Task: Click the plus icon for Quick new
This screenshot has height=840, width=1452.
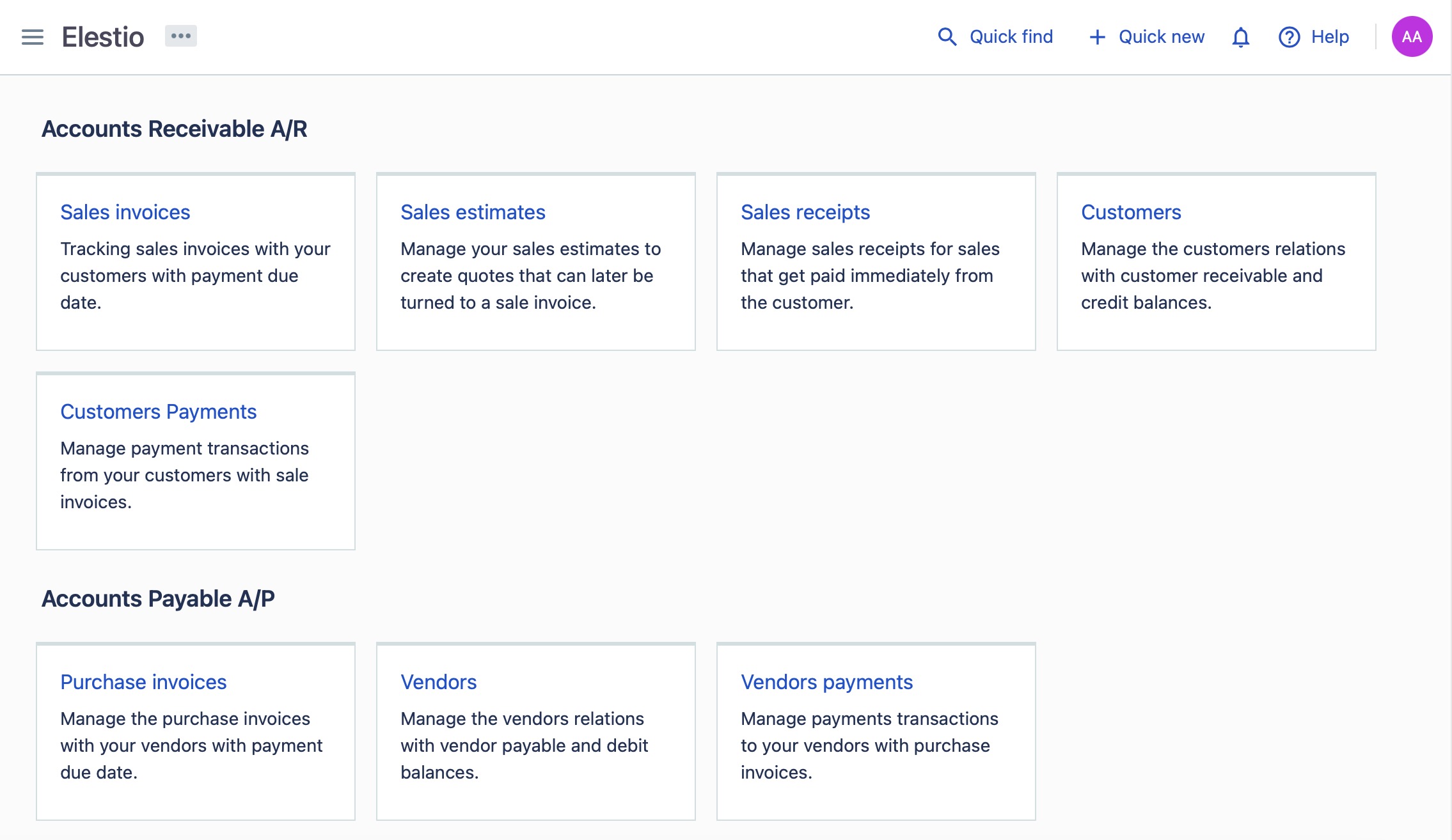Action: (x=1097, y=37)
